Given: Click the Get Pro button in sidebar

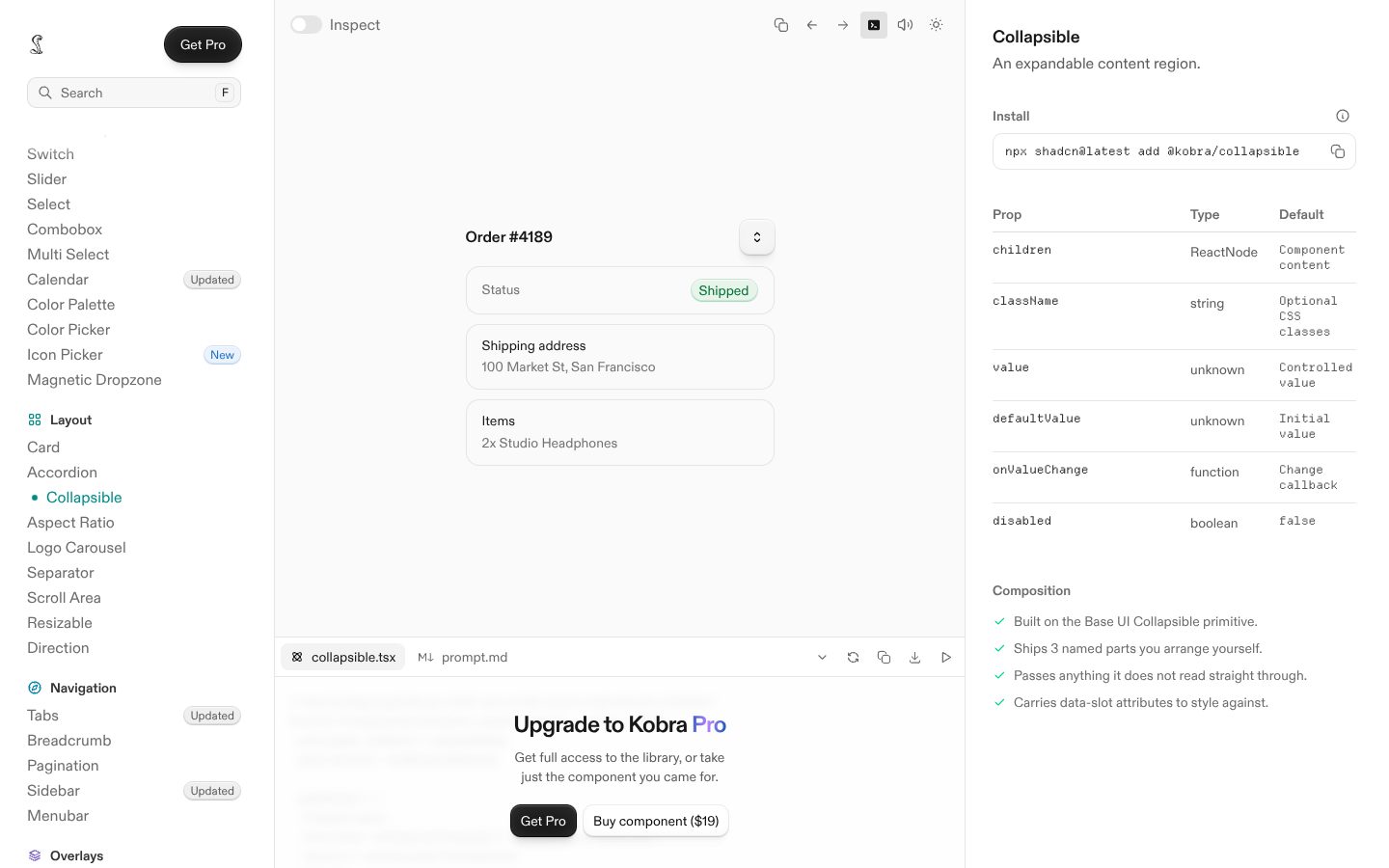Looking at the screenshot, I should 203,44.
